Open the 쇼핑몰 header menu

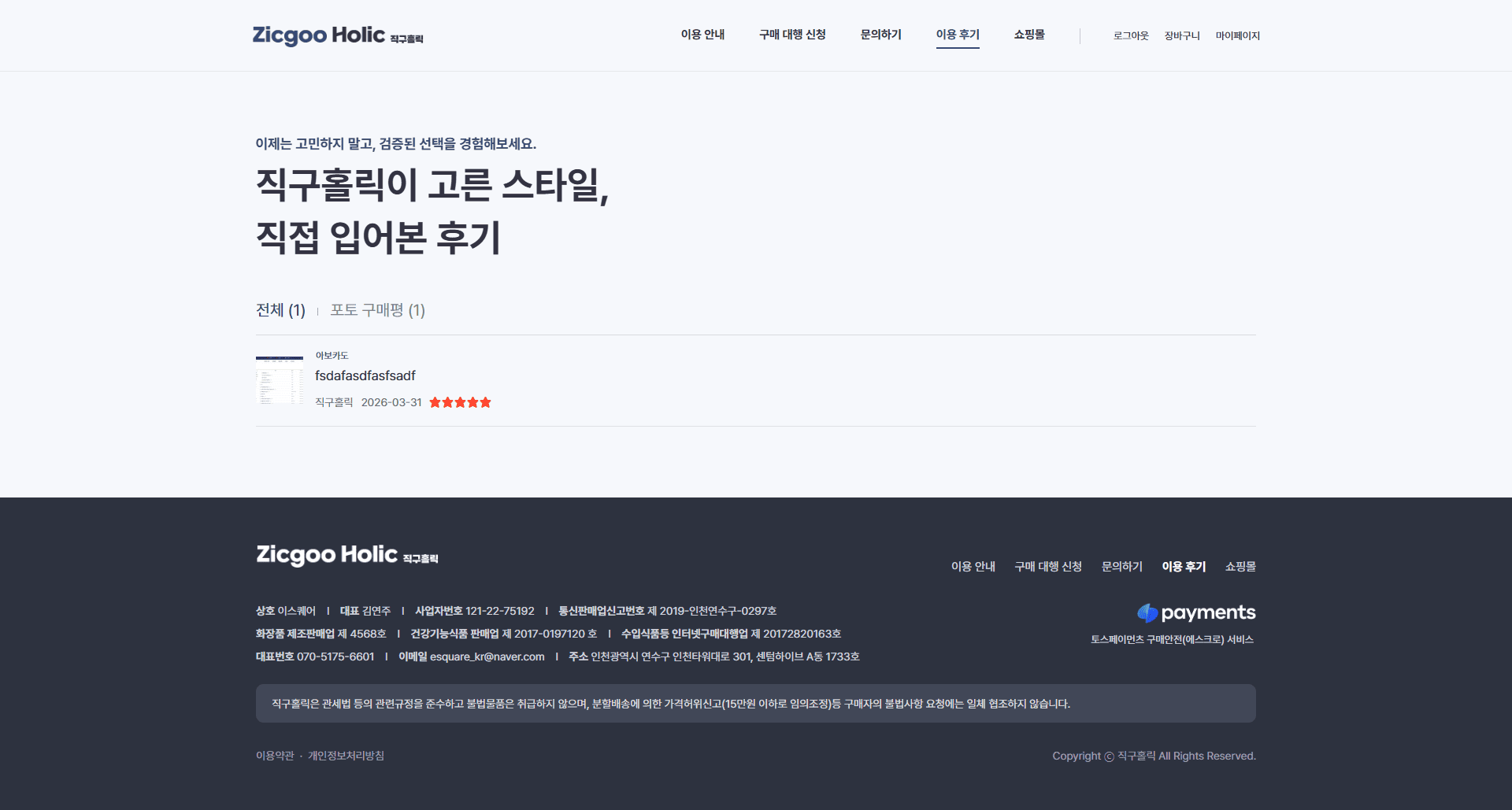(x=1029, y=35)
